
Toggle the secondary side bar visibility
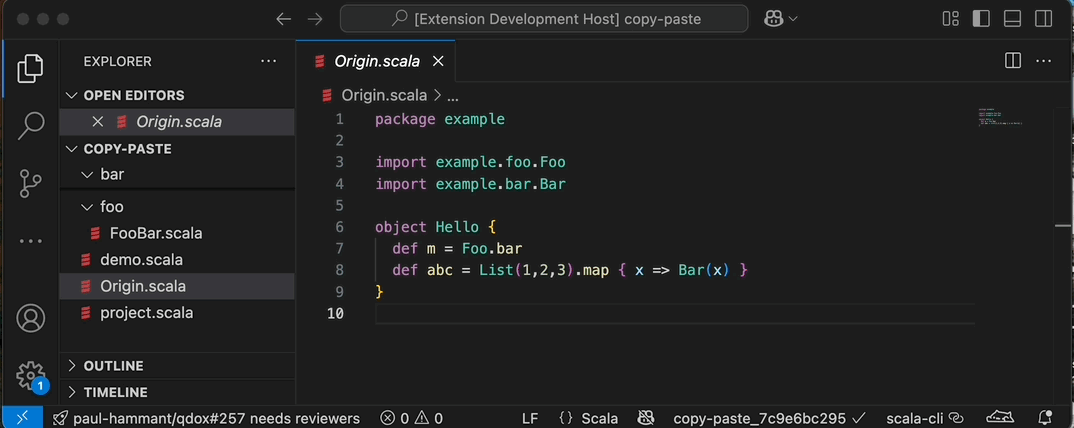1043,19
